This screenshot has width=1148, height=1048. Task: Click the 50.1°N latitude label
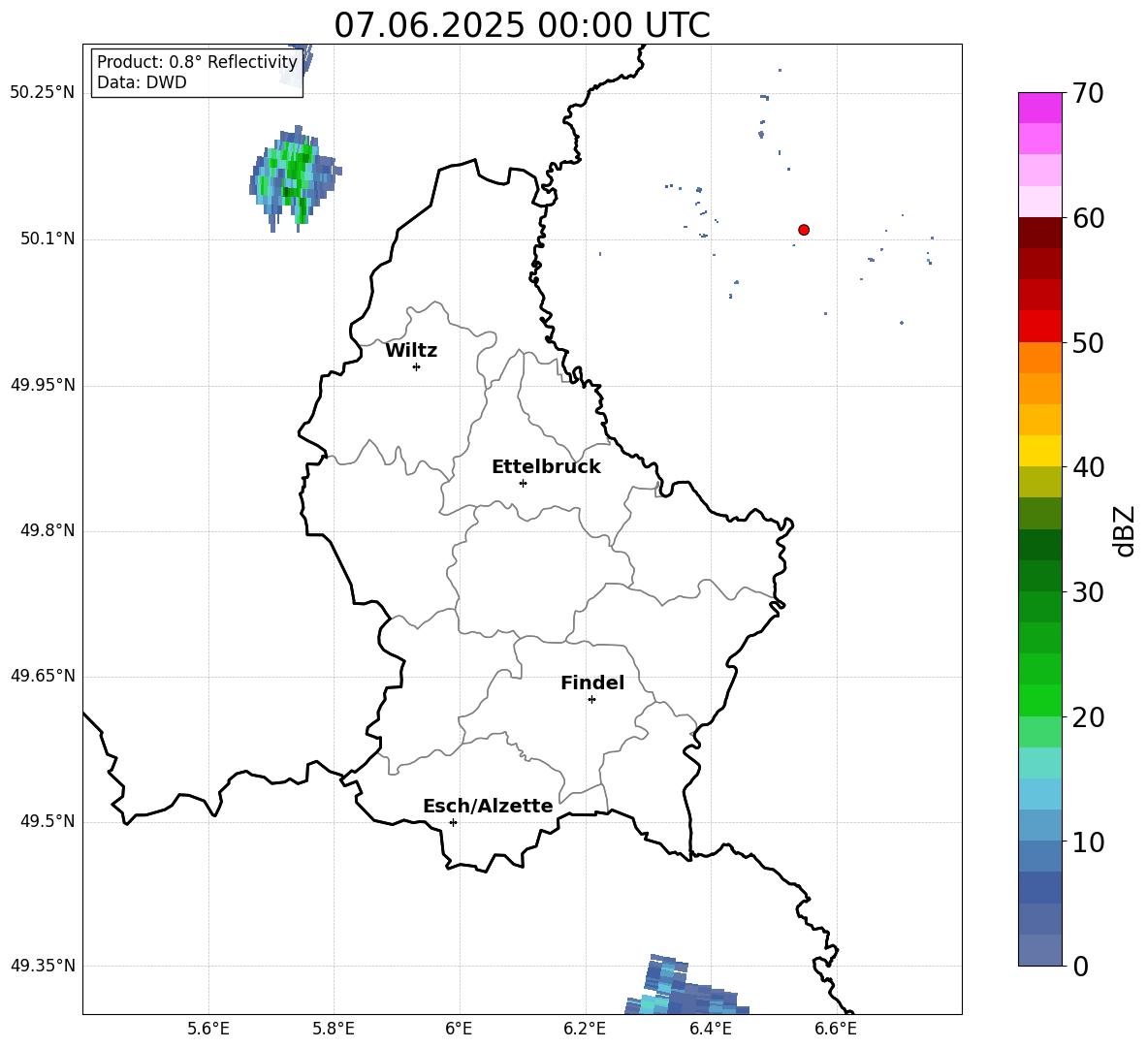pyautogui.click(x=48, y=238)
